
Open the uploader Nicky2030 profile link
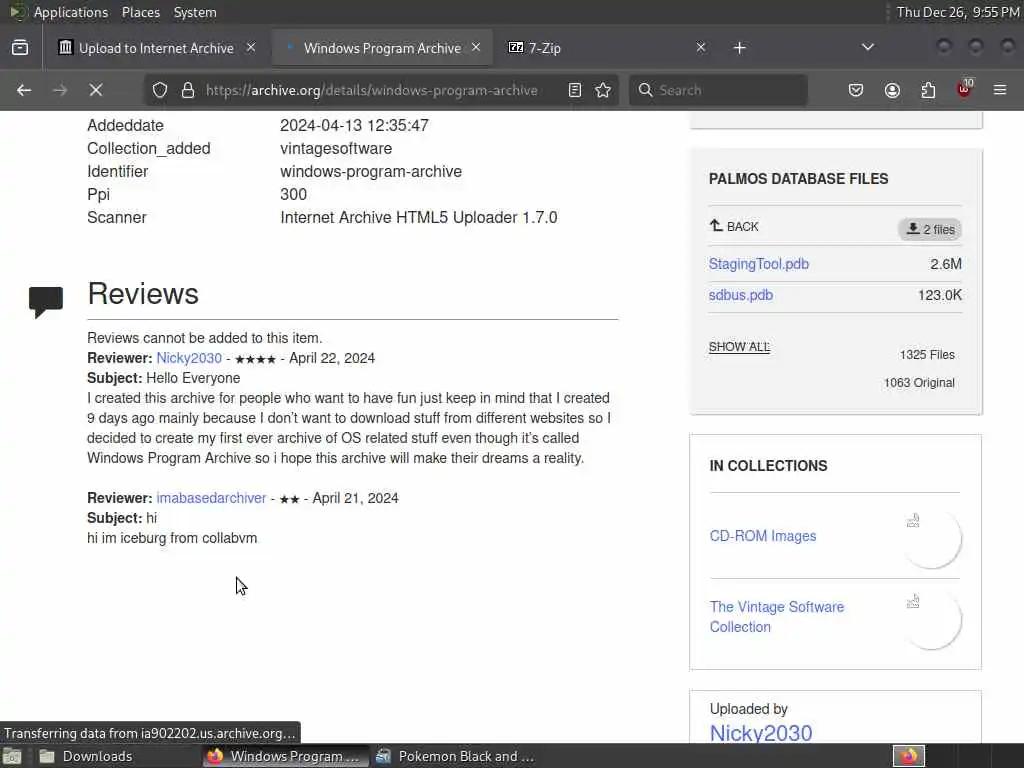pos(761,733)
